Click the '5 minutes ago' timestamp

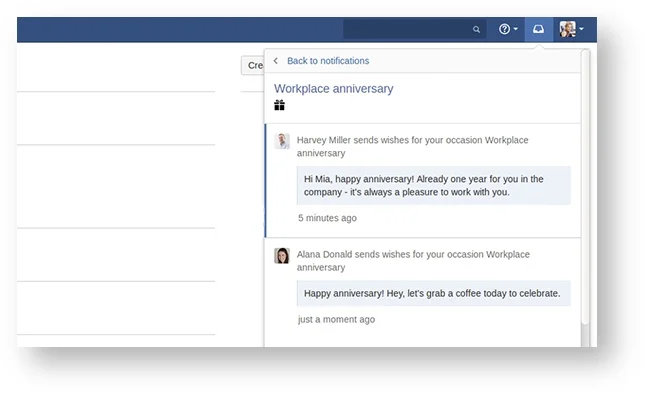[327, 218]
